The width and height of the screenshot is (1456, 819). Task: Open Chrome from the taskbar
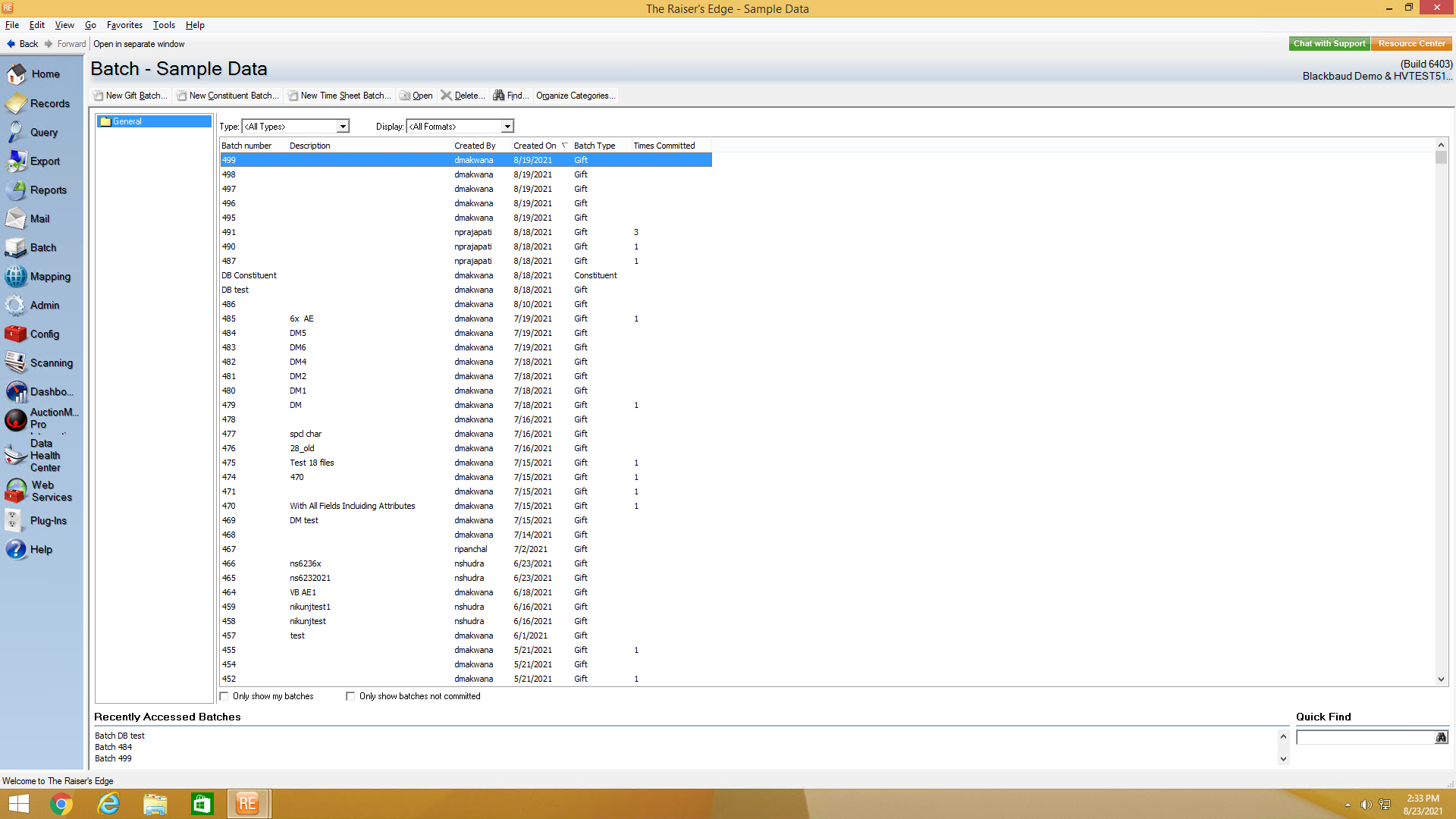click(61, 804)
